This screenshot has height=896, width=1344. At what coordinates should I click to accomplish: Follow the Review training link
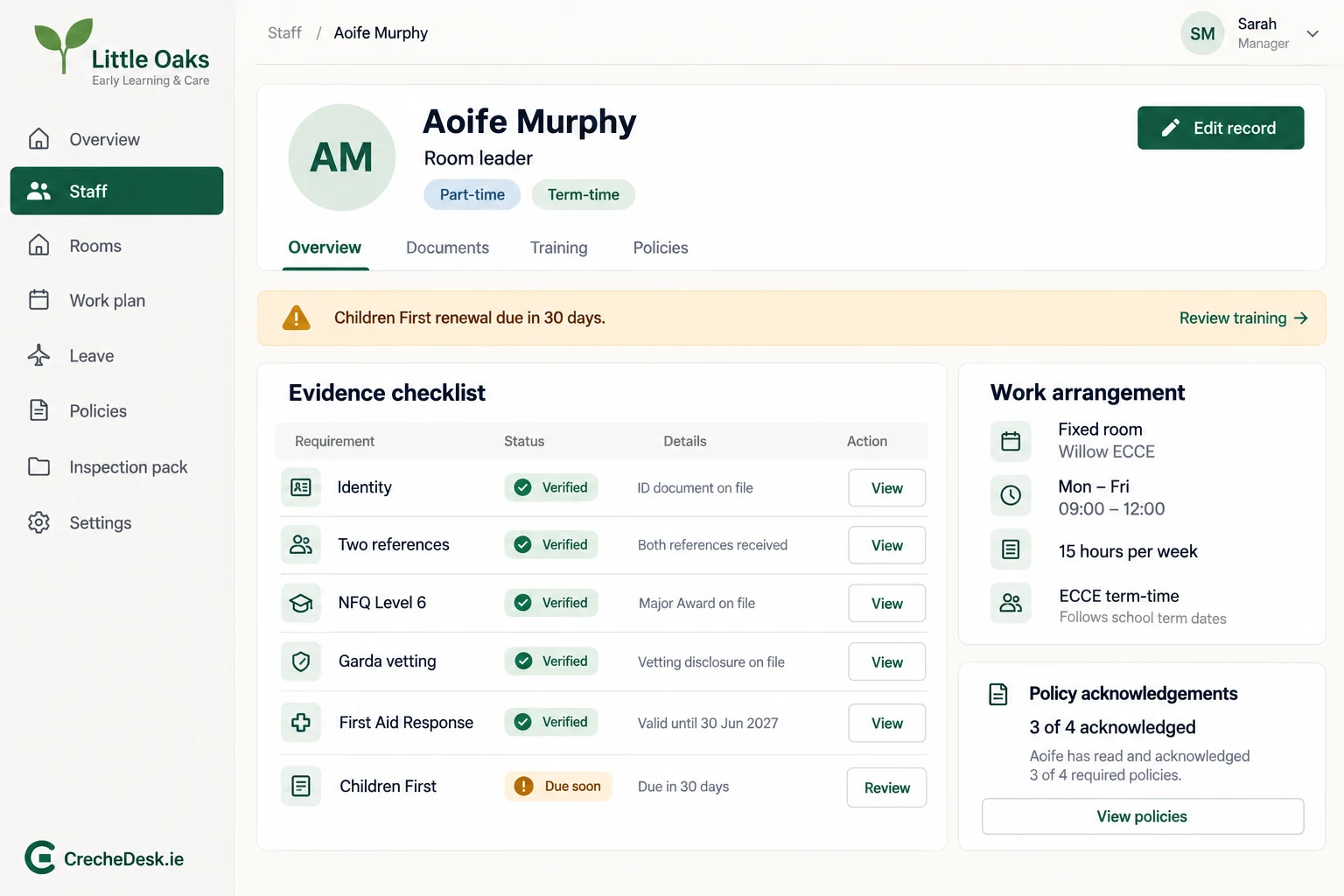(1243, 318)
